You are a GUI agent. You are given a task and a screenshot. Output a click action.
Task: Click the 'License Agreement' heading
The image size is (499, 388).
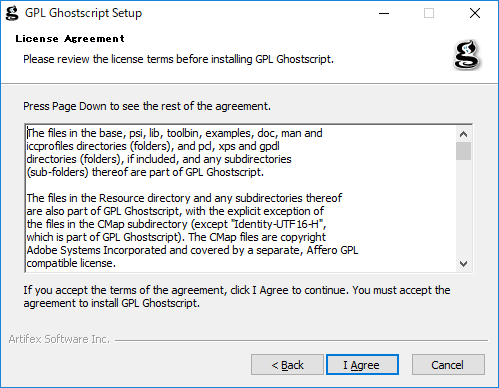click(70, 39)
